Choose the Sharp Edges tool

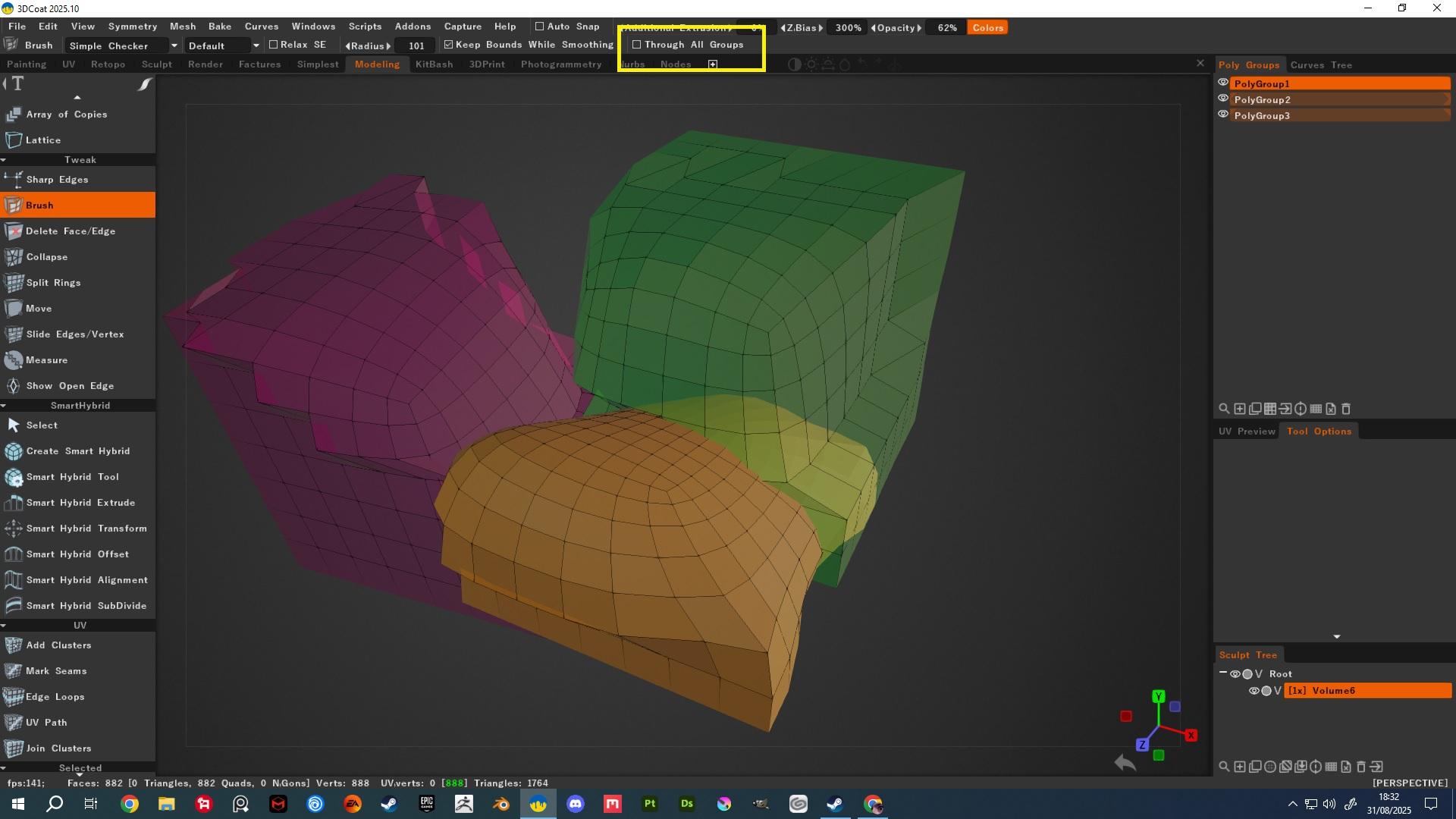pyautogui.click(x=57, y=180)
